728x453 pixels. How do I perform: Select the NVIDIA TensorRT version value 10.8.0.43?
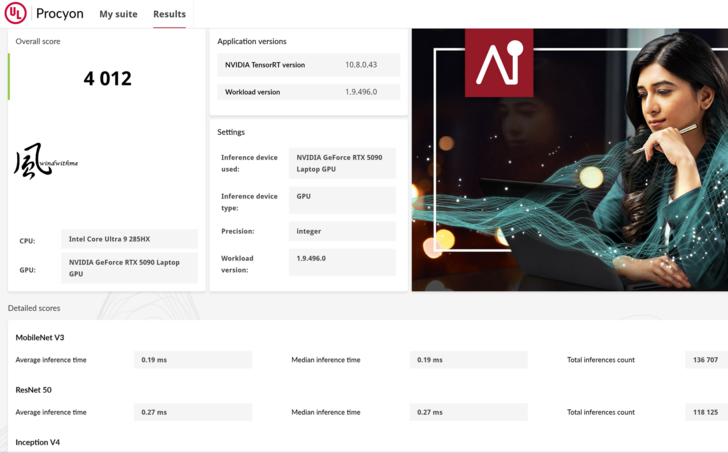tap(362, 65)
